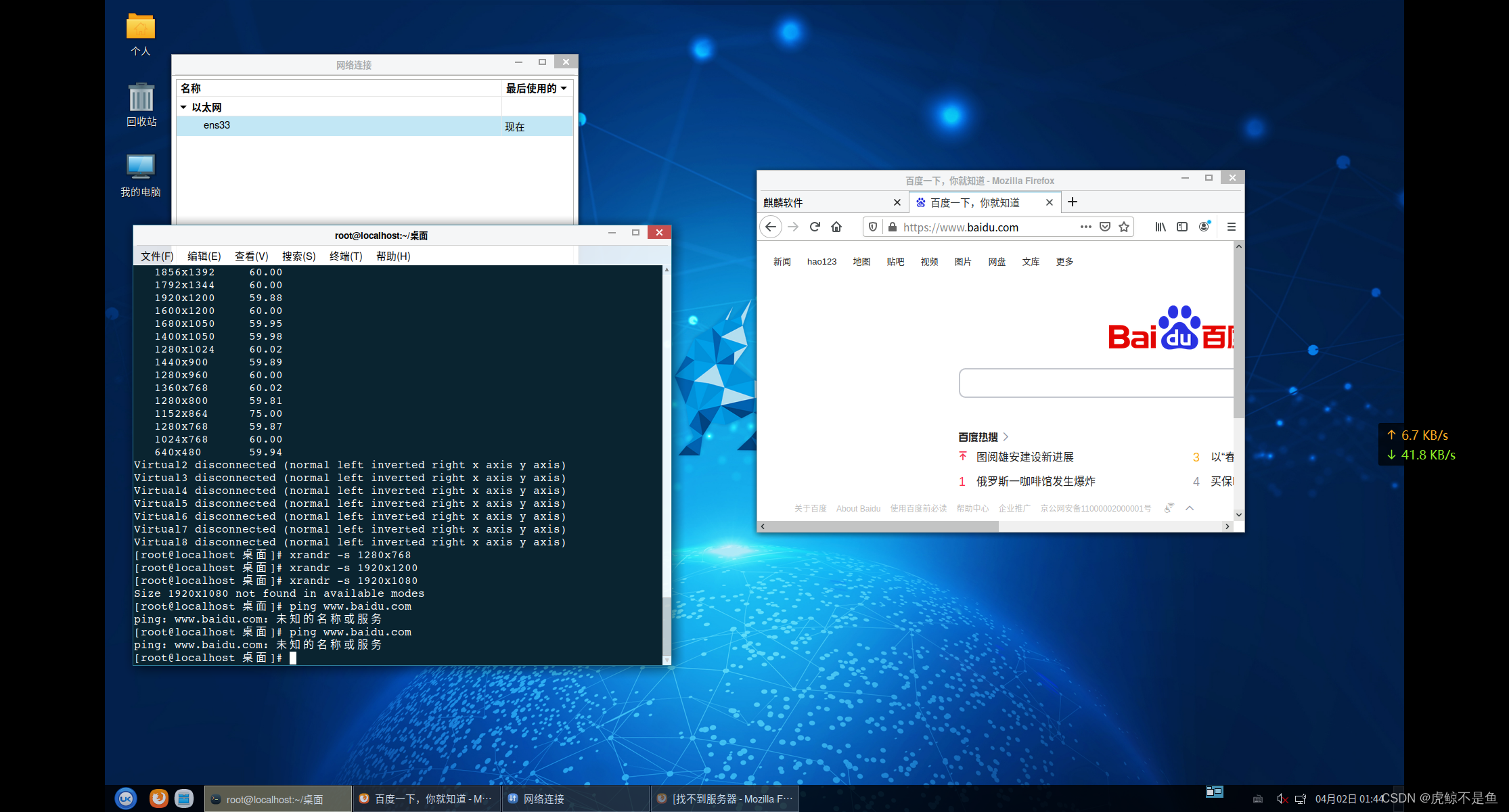Open Baidu 文库 link

(1031, 262)
